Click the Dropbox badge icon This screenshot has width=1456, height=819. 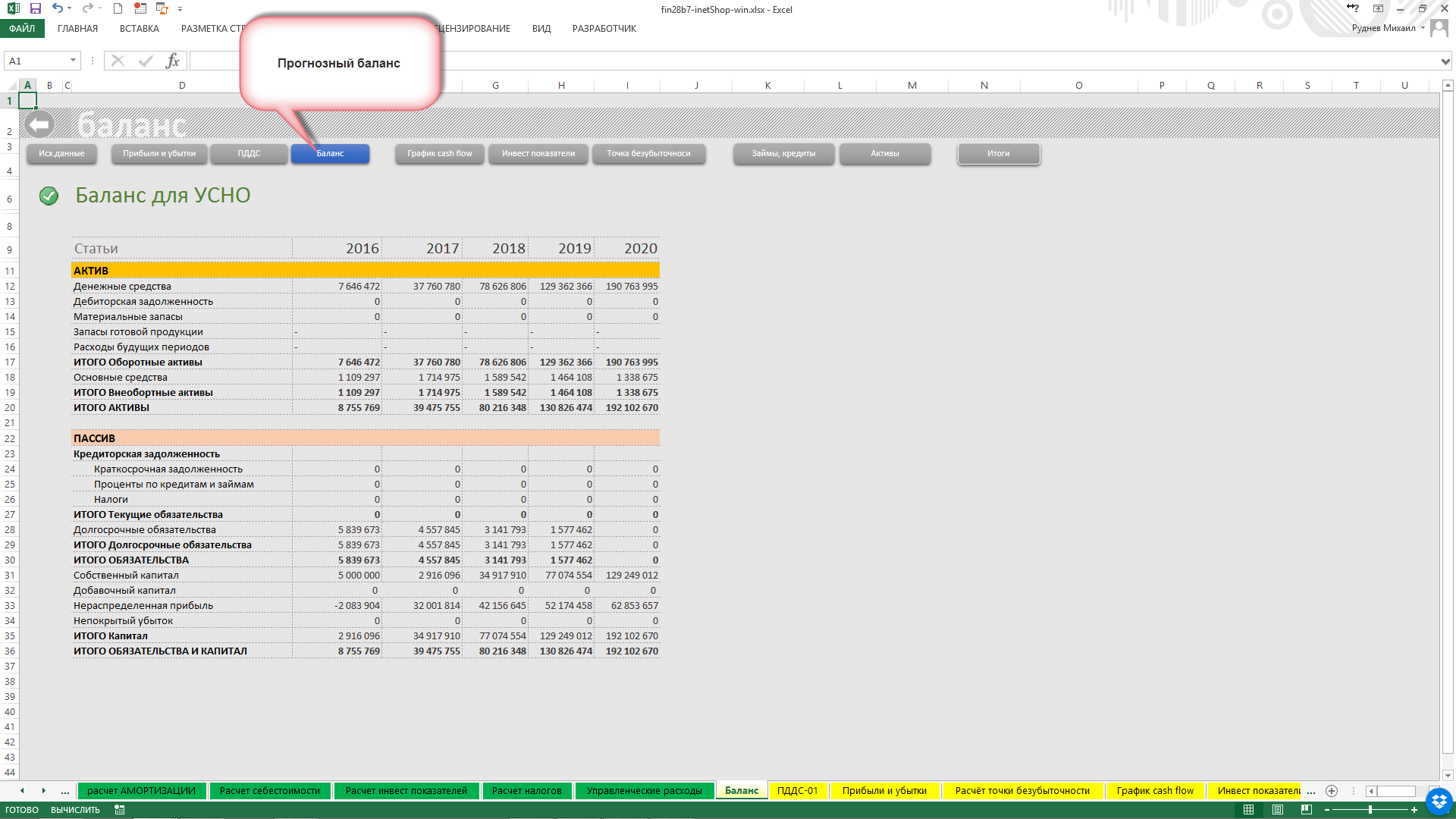tap(1439, 802)
